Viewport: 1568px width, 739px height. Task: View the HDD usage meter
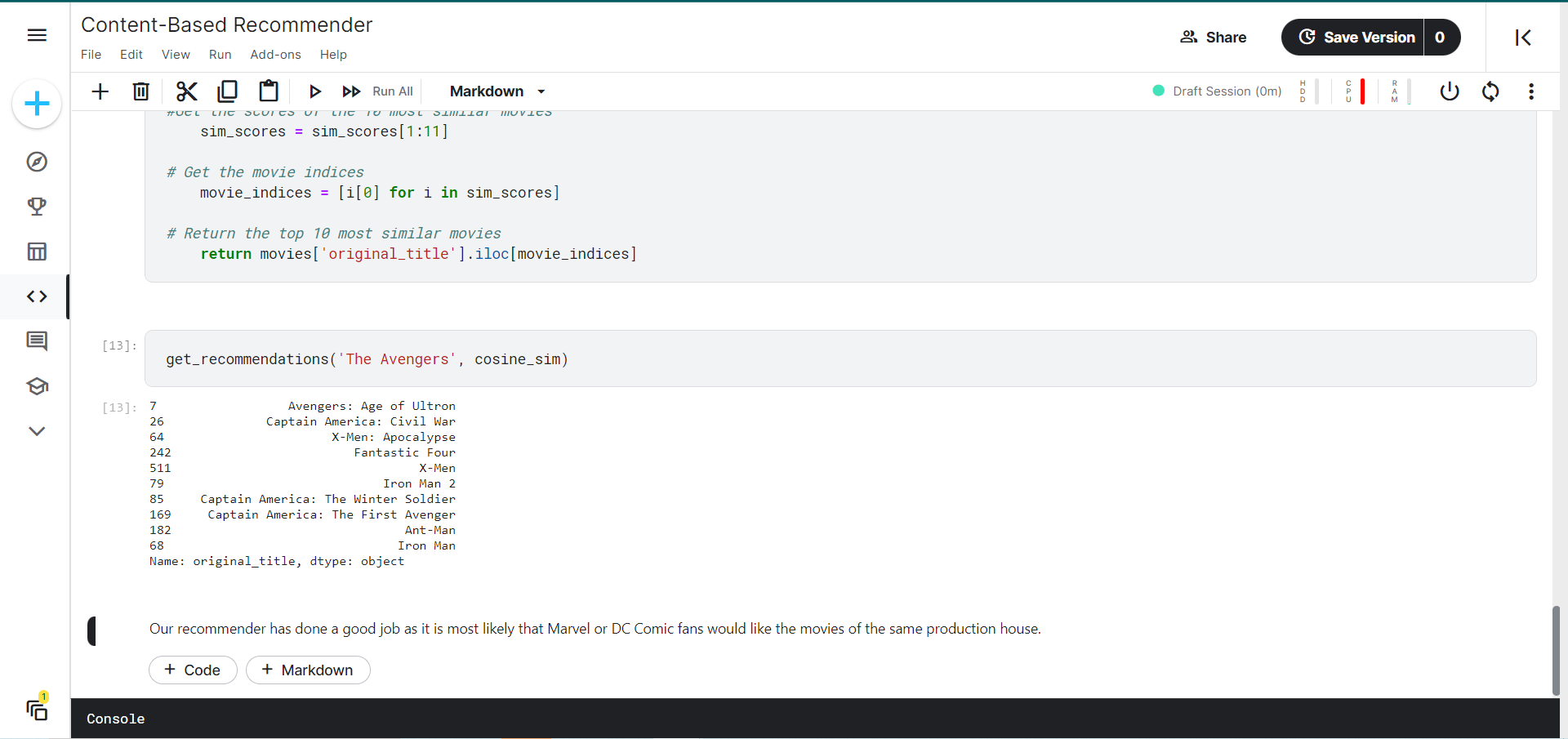click(x=1309, y=91)
